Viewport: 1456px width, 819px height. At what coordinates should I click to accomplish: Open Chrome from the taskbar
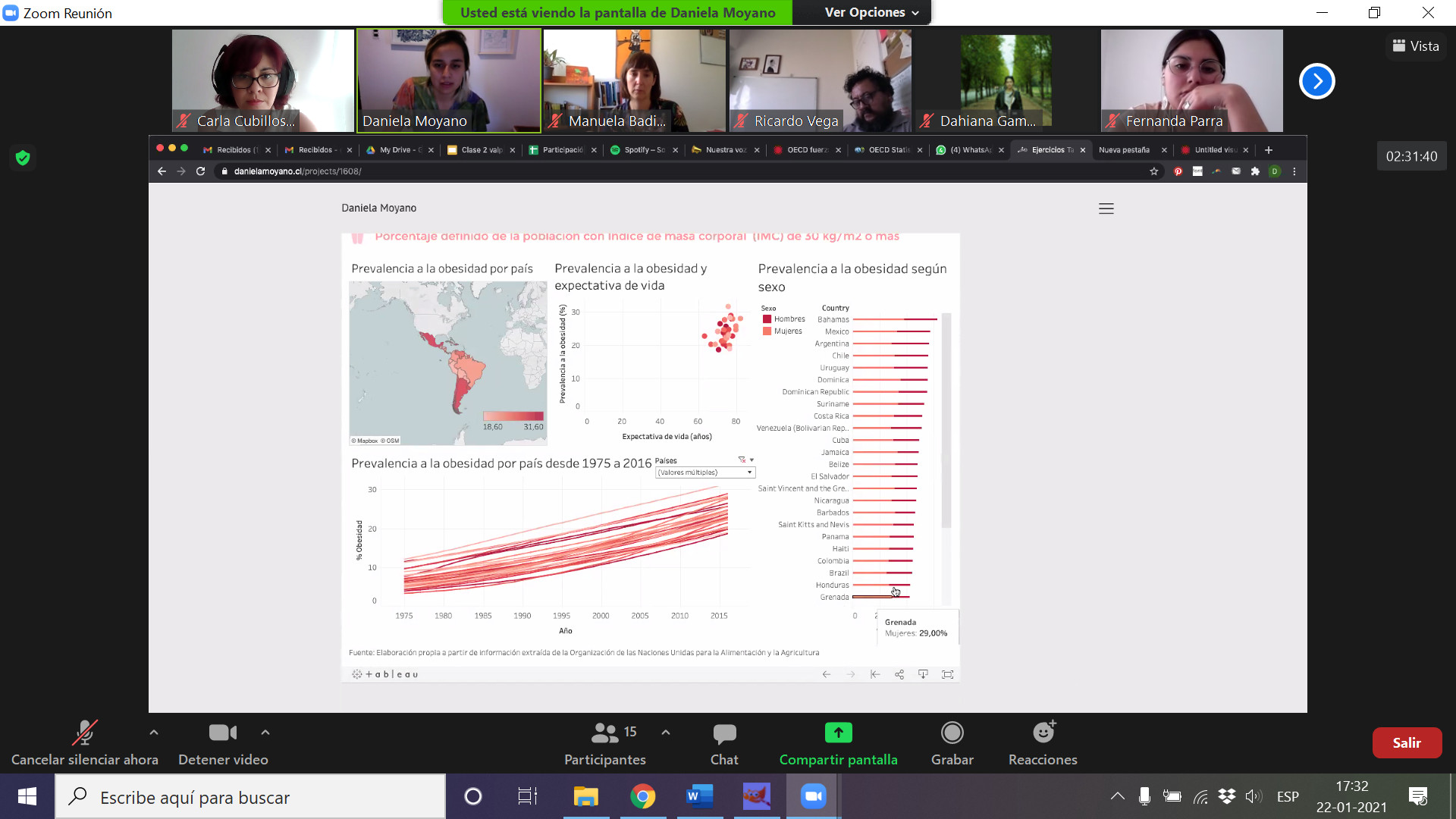point(642,796)
